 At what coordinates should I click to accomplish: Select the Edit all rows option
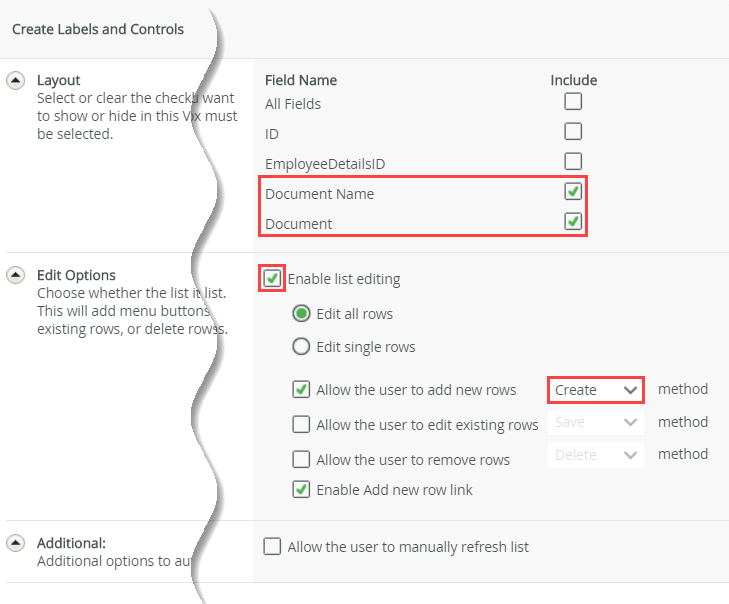pyautogui.click(x=300, y=314)
